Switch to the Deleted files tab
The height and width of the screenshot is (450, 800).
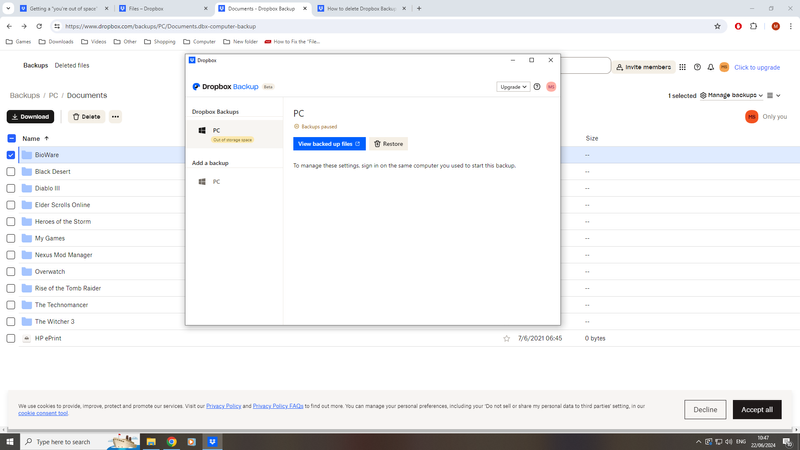coord(72,65)
